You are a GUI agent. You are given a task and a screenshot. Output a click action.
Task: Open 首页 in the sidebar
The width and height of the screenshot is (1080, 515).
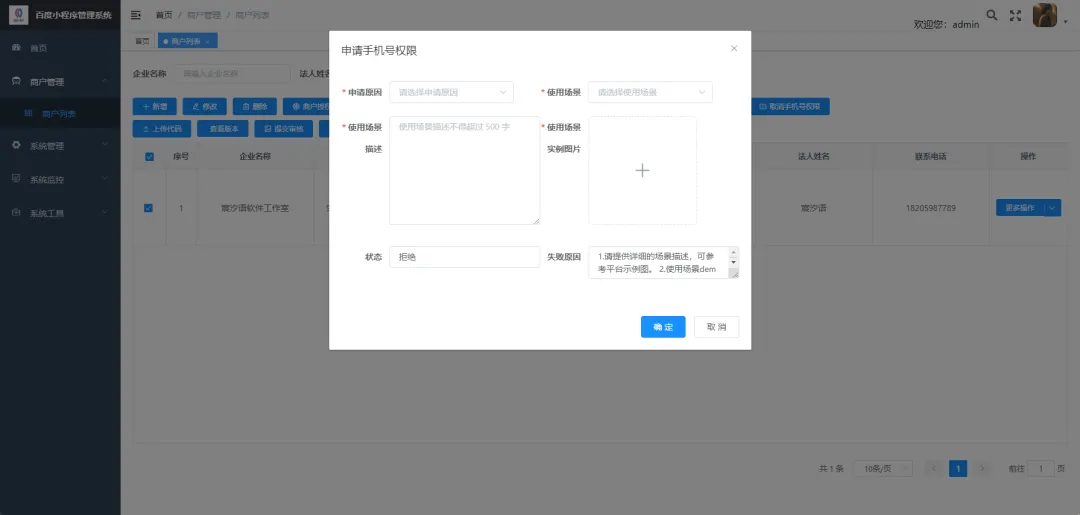click(x=60, y=48)
